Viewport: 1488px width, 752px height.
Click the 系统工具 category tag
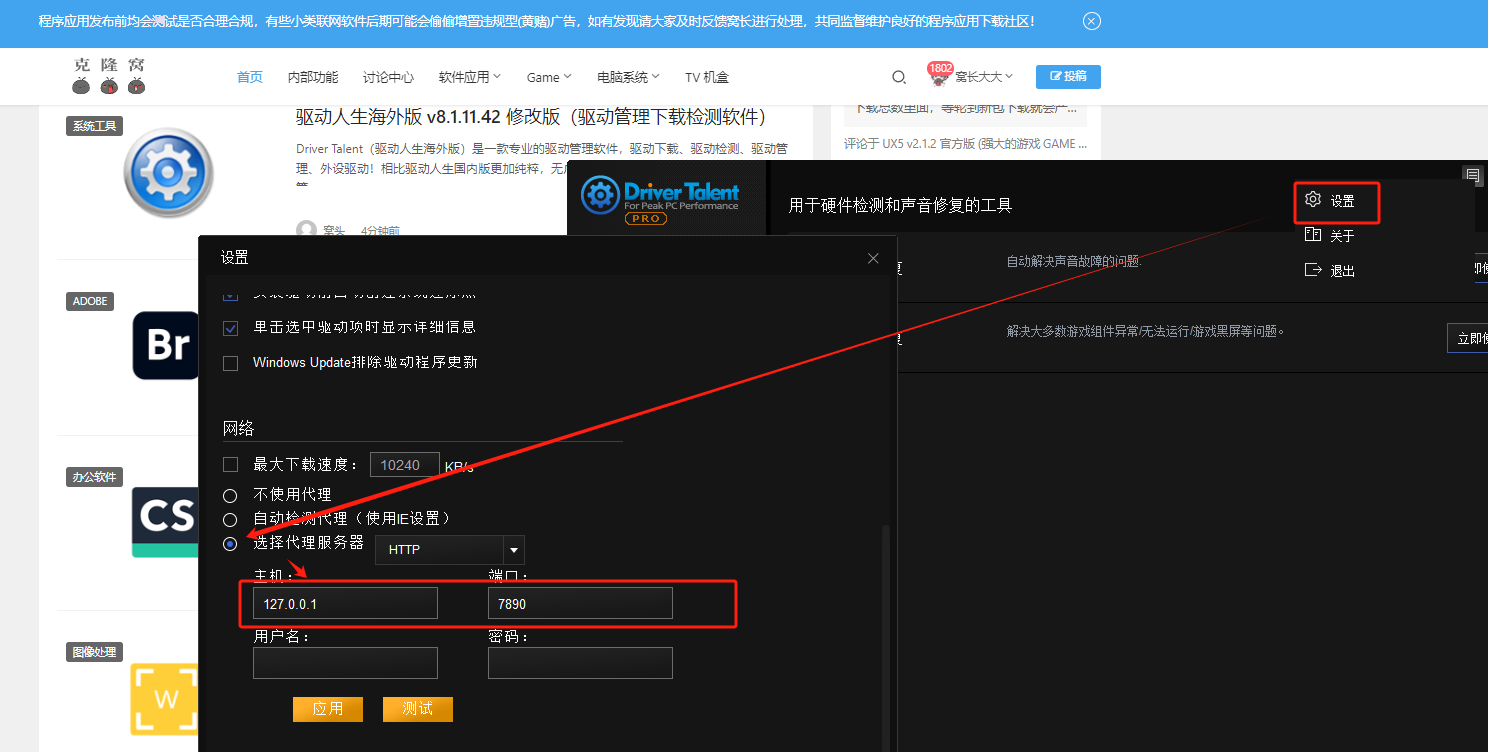coord(95,126)
